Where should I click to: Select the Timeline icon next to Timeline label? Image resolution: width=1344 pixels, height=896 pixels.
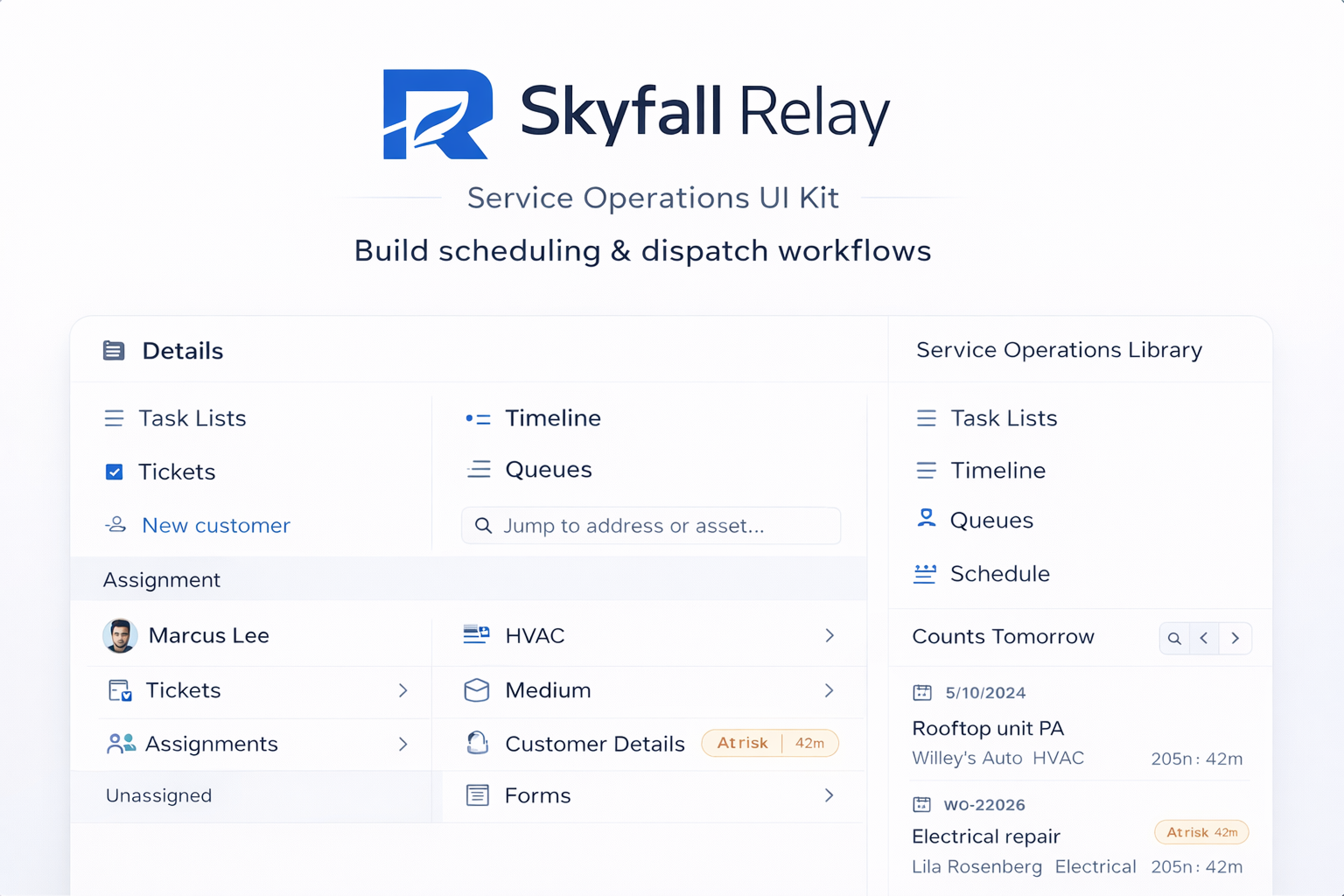[x=479, y=417]
